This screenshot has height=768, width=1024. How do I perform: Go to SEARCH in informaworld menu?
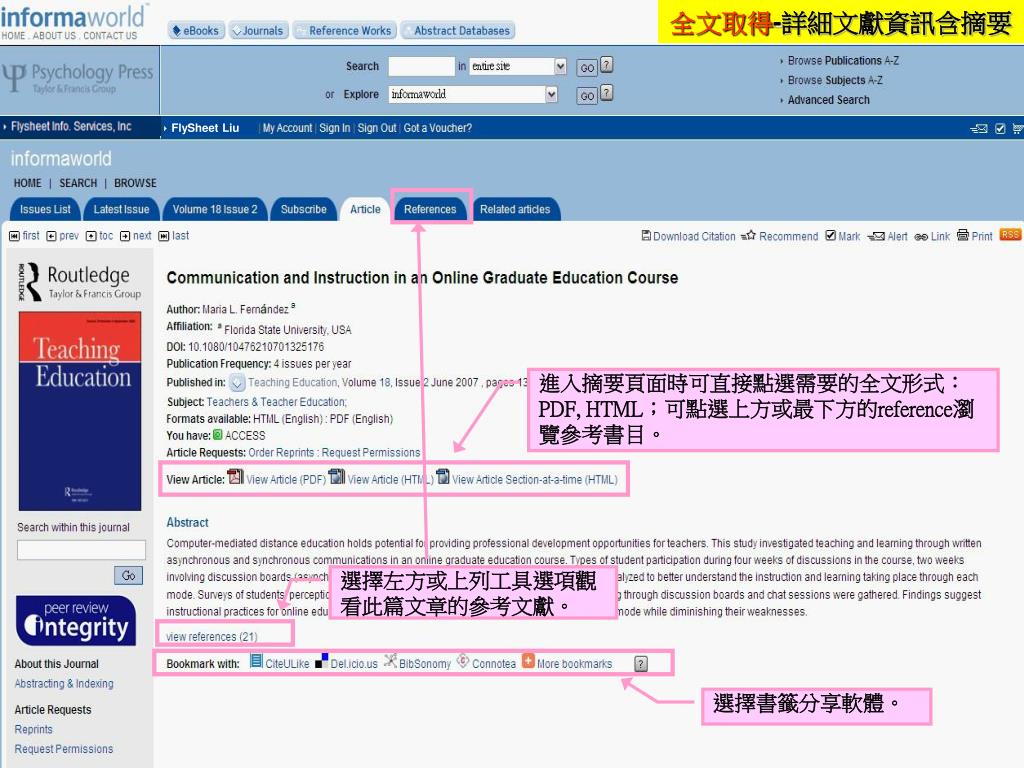click(78, 183)
